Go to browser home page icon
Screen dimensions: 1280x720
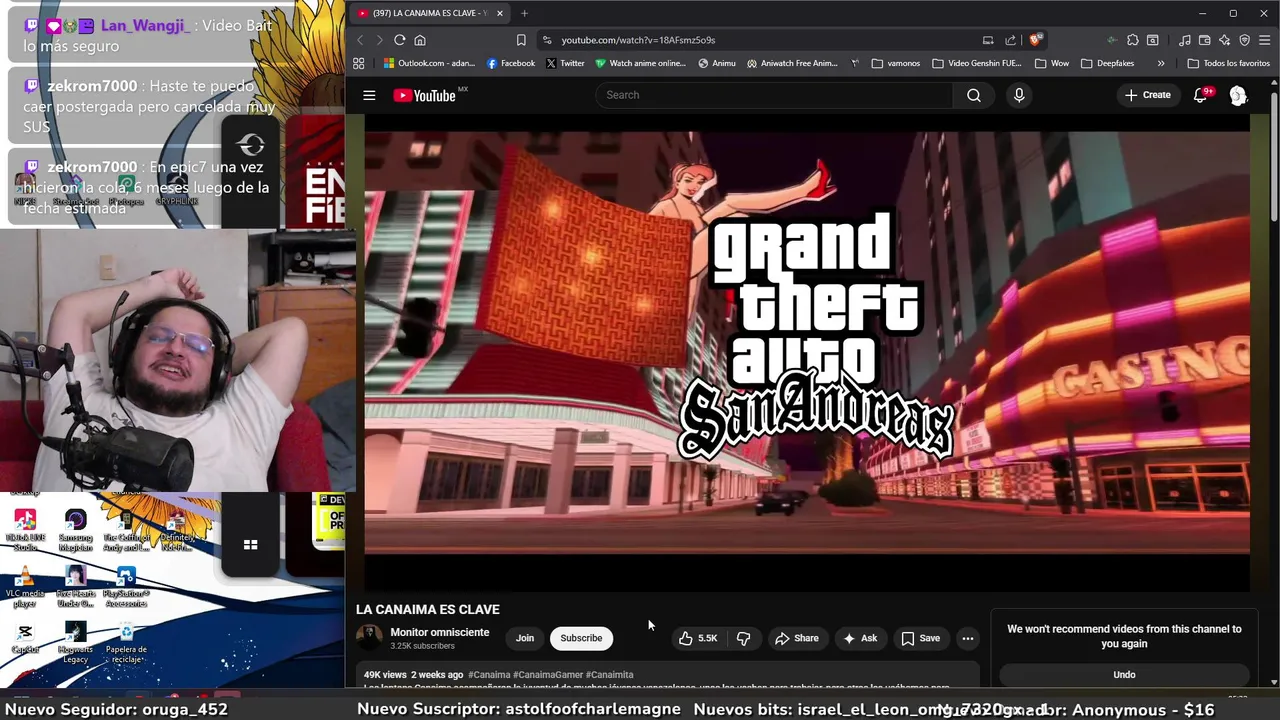[x=420, y=40]
